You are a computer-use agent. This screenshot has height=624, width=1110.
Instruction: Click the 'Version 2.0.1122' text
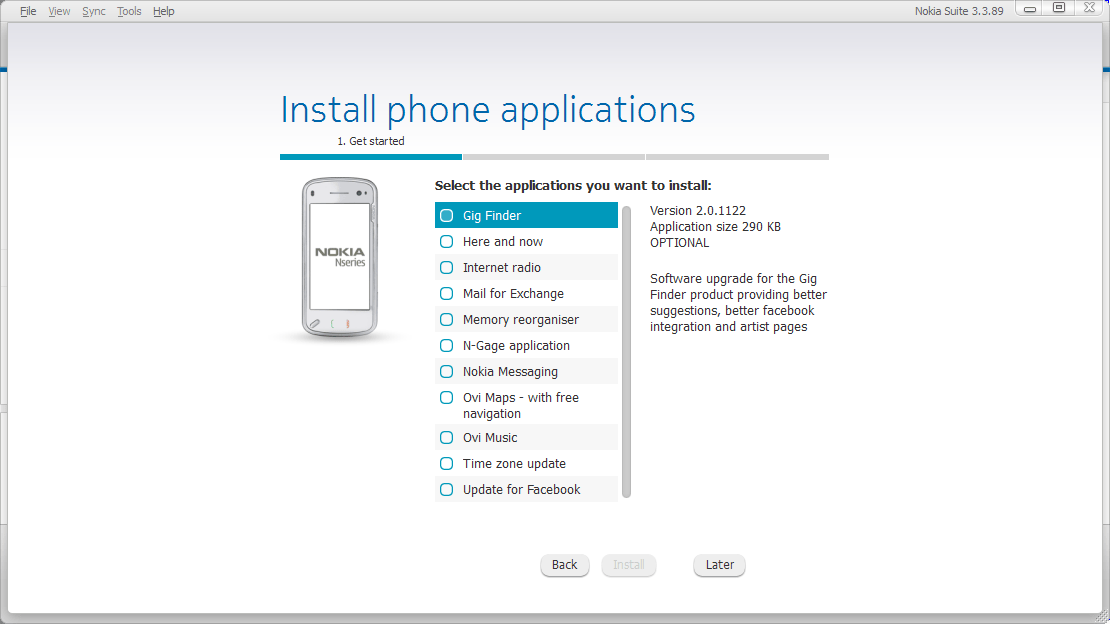pyautogui.click(x=698, y=210)
